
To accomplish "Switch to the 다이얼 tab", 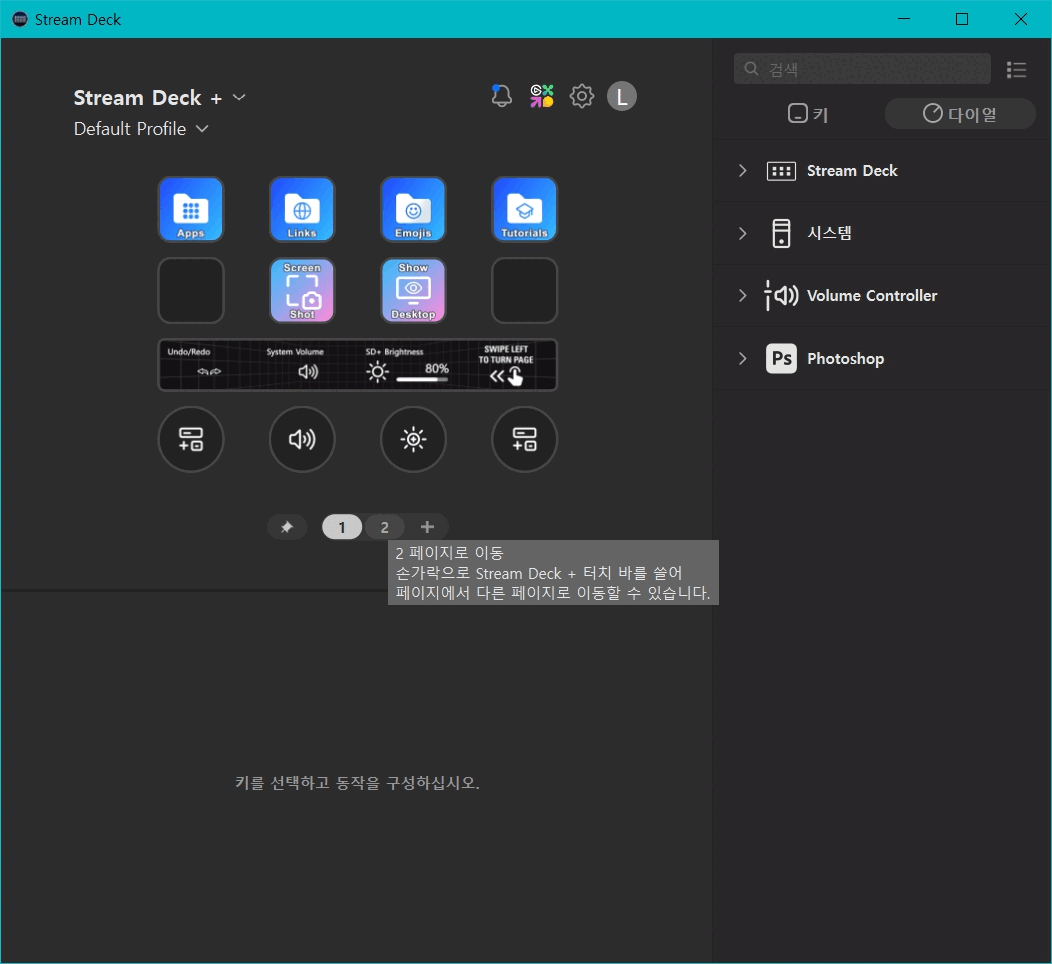I will click(960, 114).
